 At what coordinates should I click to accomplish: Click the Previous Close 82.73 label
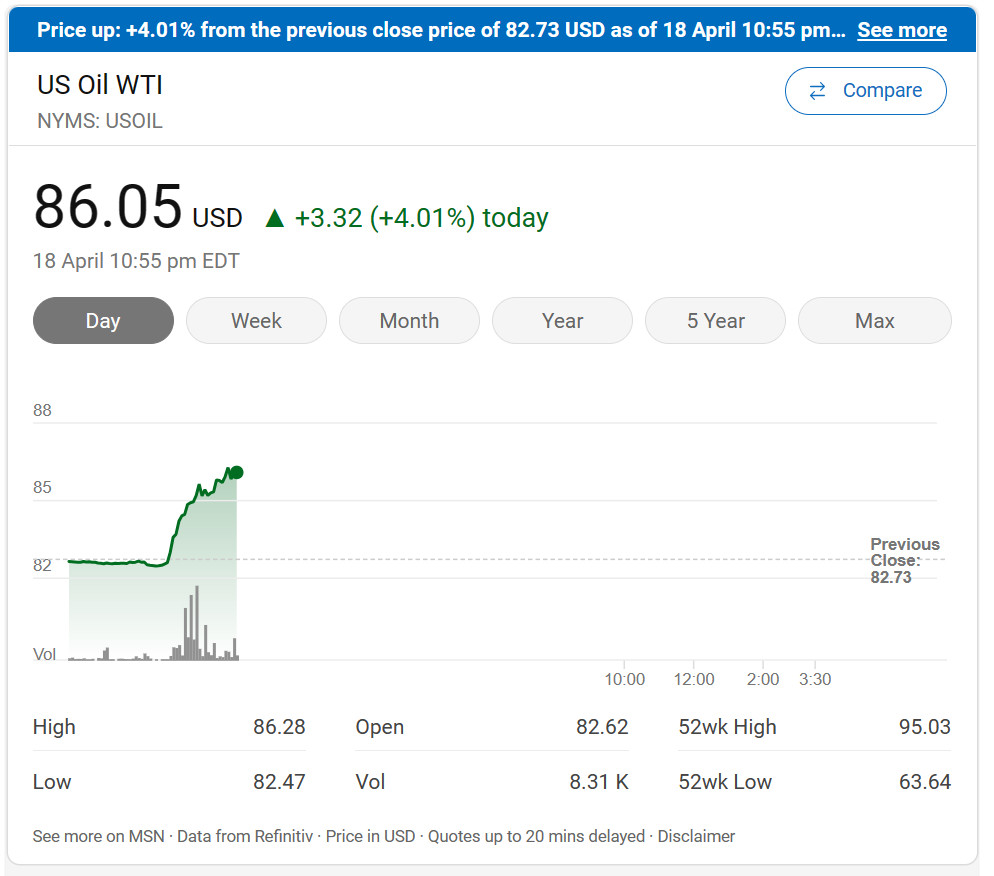pos(904,561)
